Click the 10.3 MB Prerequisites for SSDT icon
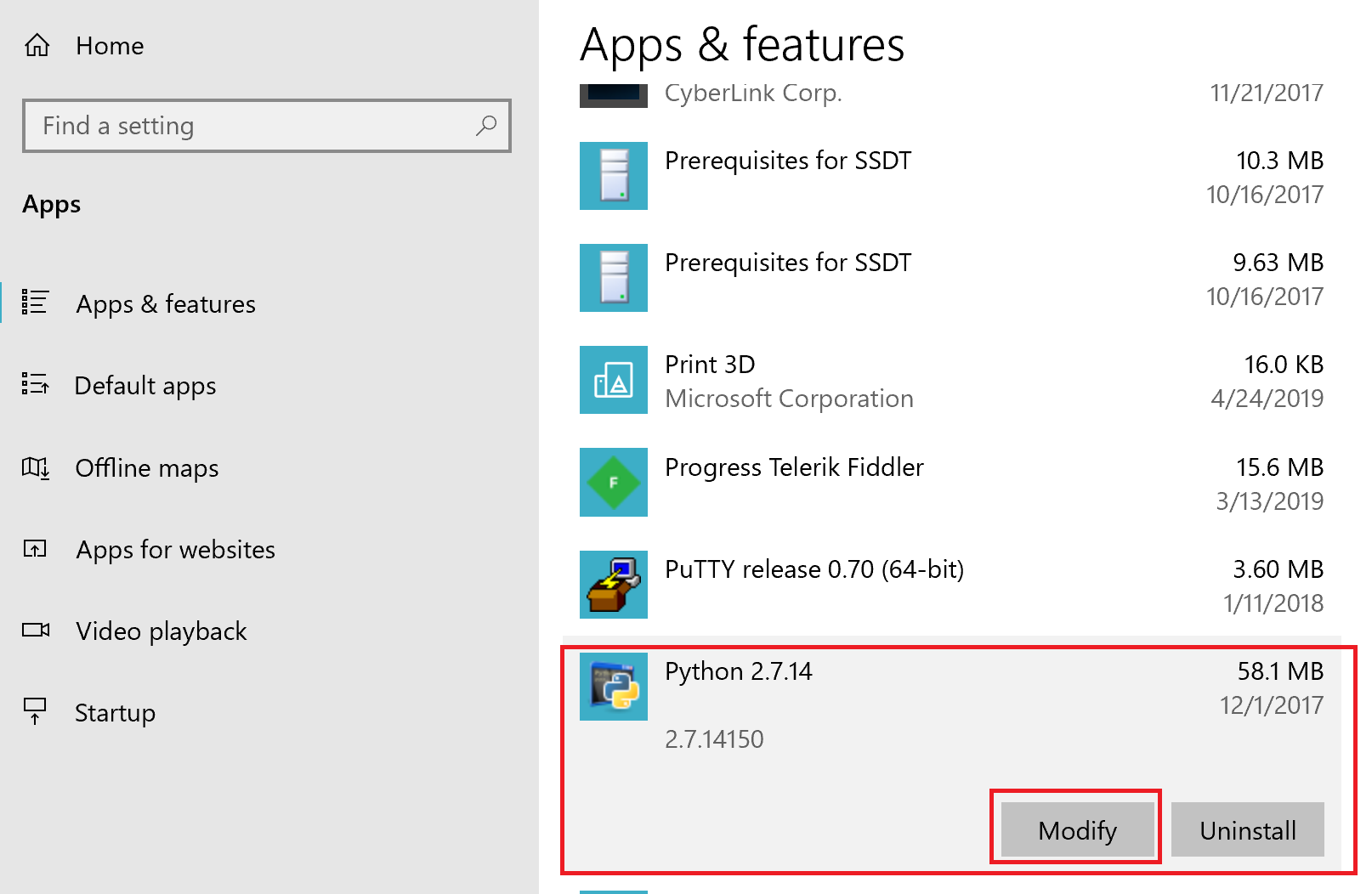This screenshot has width=1372, height=894. click(614, 176)
